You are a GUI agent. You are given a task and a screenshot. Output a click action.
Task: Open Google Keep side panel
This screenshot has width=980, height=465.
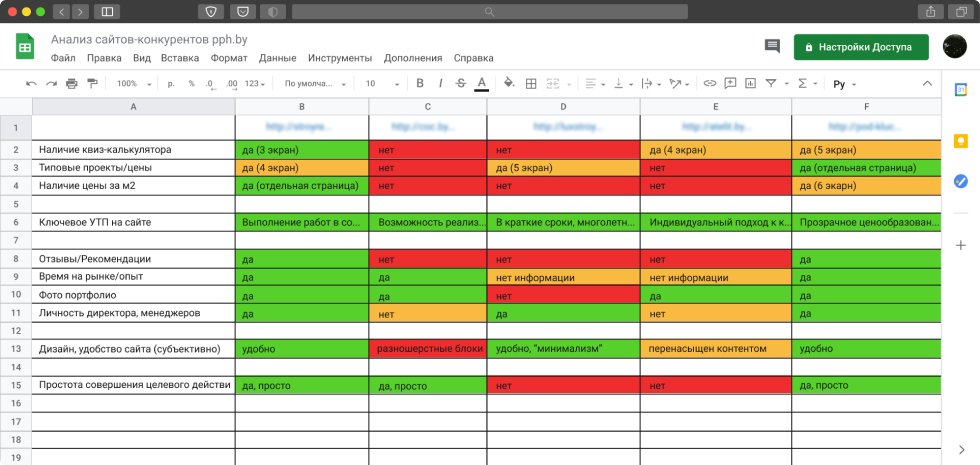click(x=961, y=141)
